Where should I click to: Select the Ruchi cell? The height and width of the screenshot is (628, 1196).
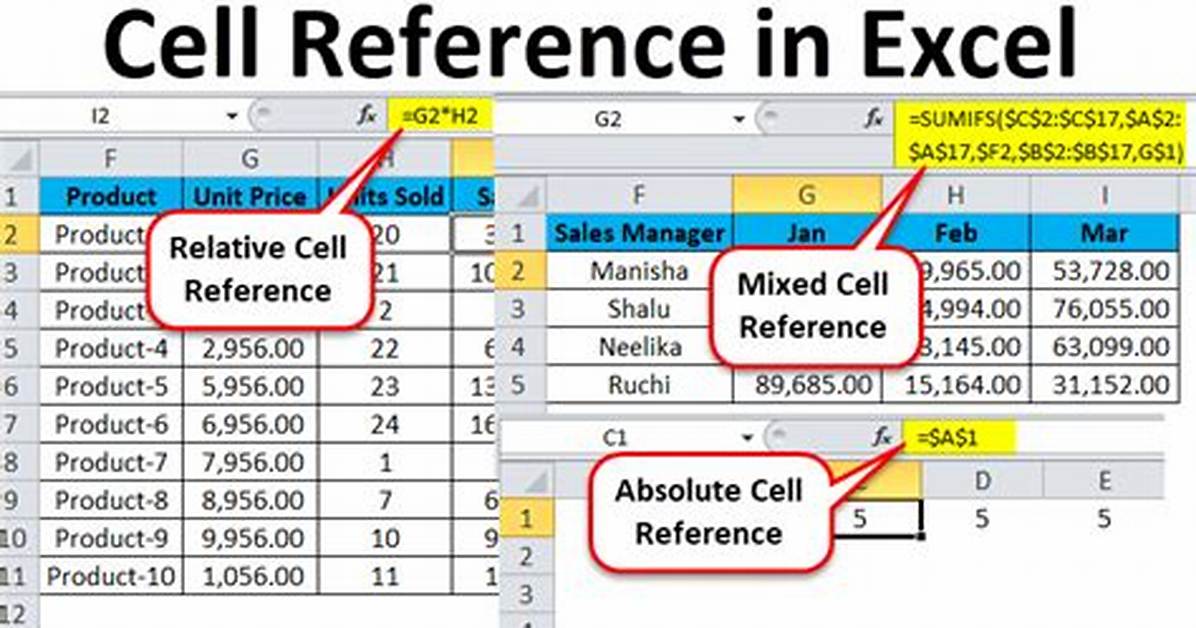pyautogui.click(x=639, y=385)
